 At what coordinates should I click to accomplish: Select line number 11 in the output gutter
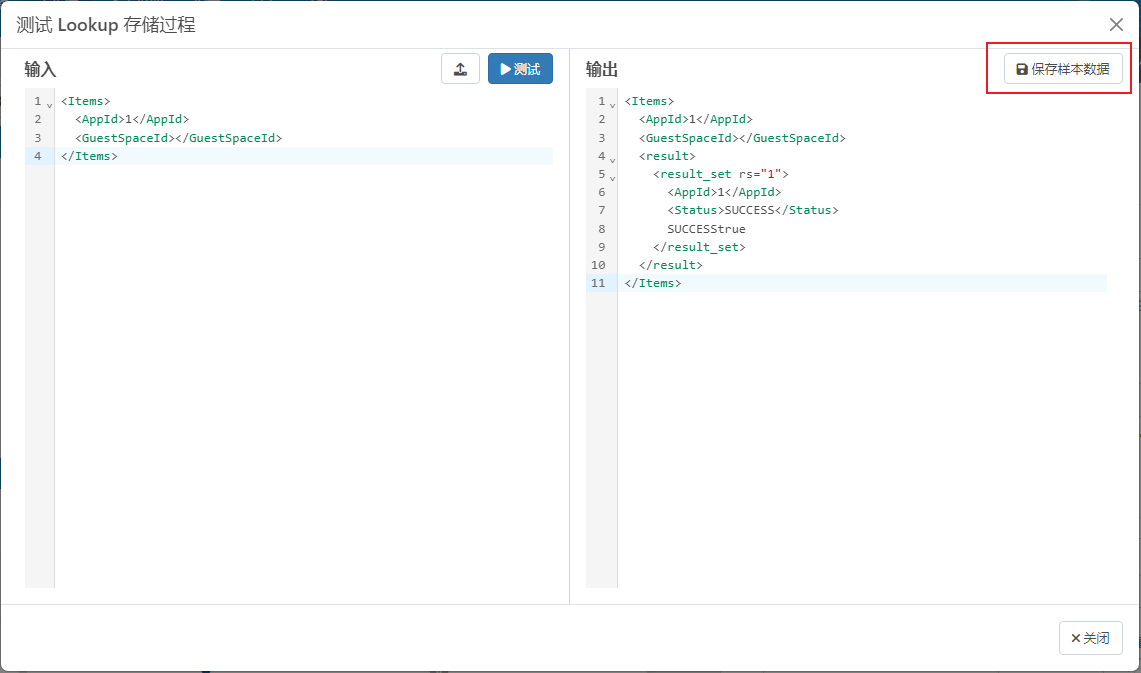point(598,283)
